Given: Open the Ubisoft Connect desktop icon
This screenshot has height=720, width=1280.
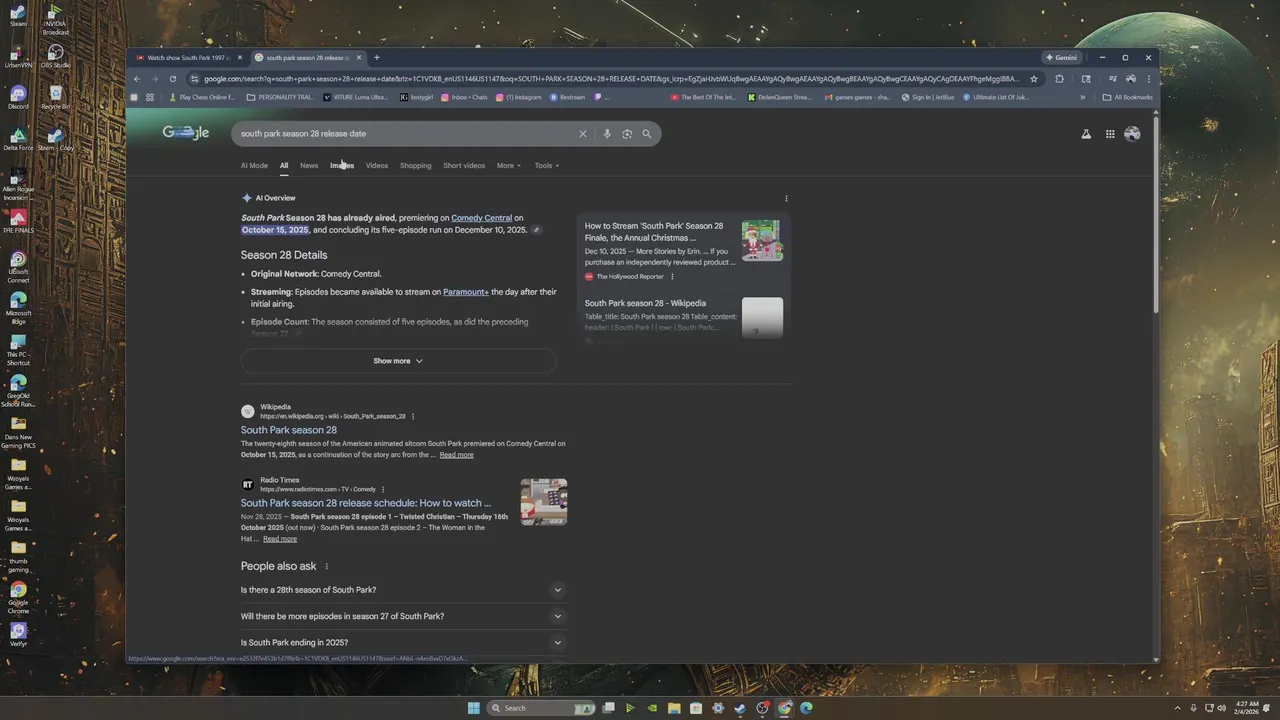Looking at the screenshot, I should 18,265.
